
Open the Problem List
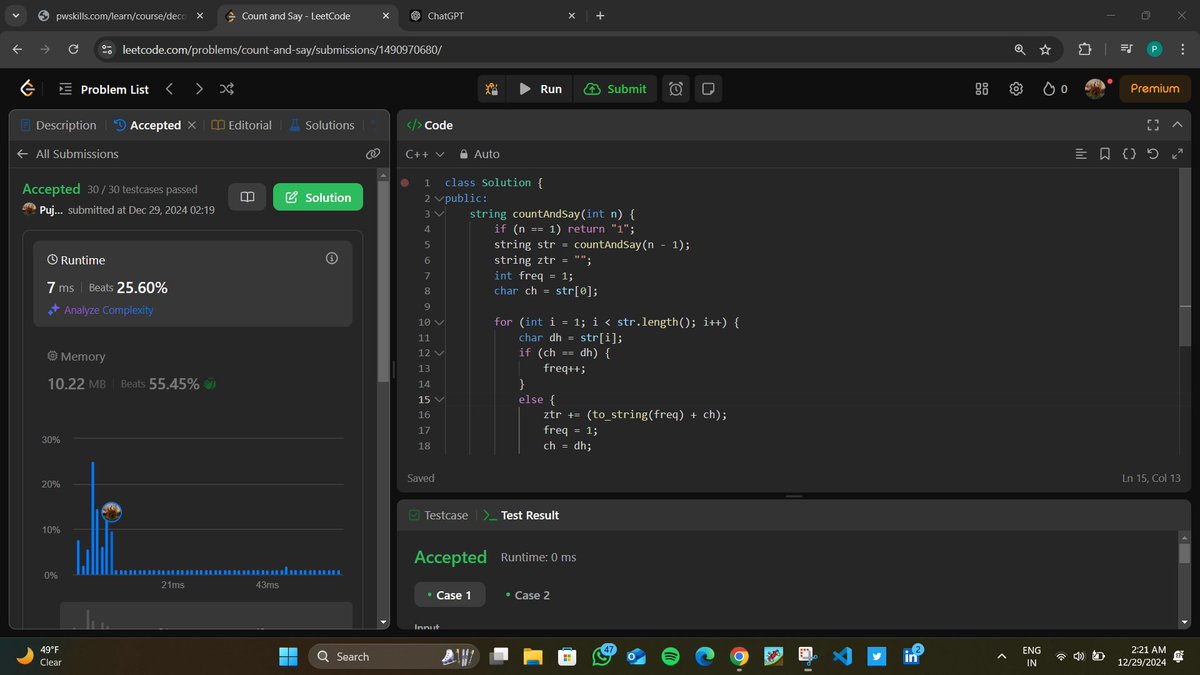(103, 89)
